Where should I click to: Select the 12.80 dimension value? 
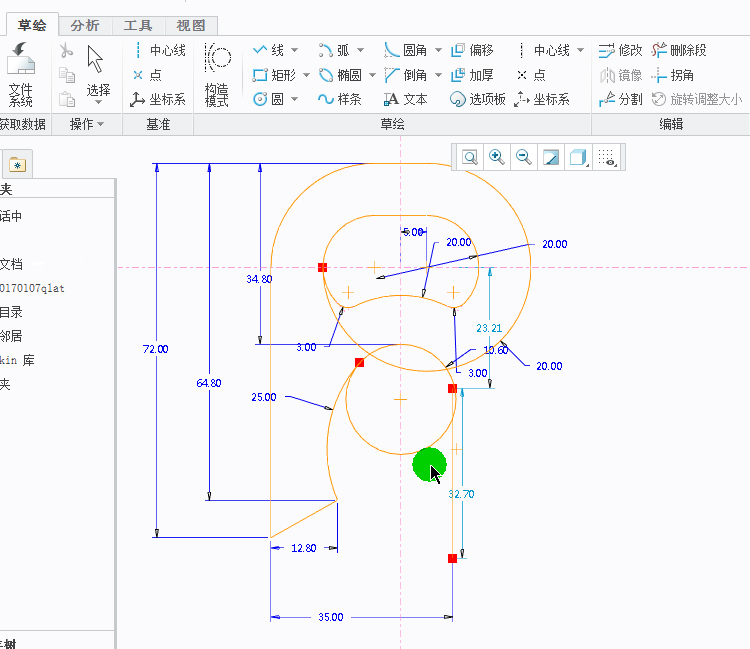[304, 548]
